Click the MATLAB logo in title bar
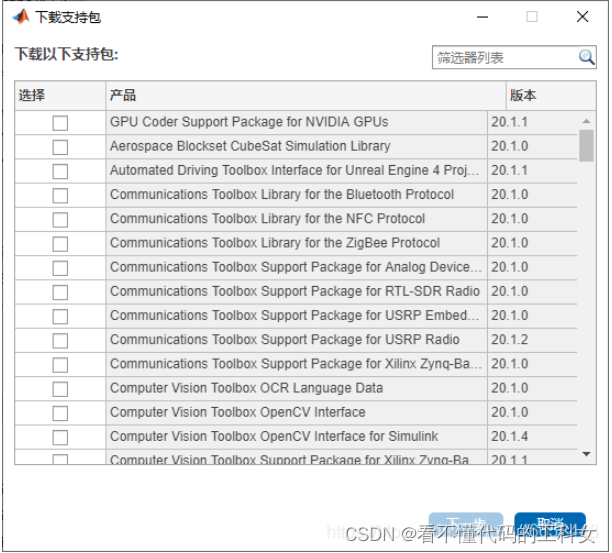The width and height of the screenshot is (612, 553). coord(21,17)
